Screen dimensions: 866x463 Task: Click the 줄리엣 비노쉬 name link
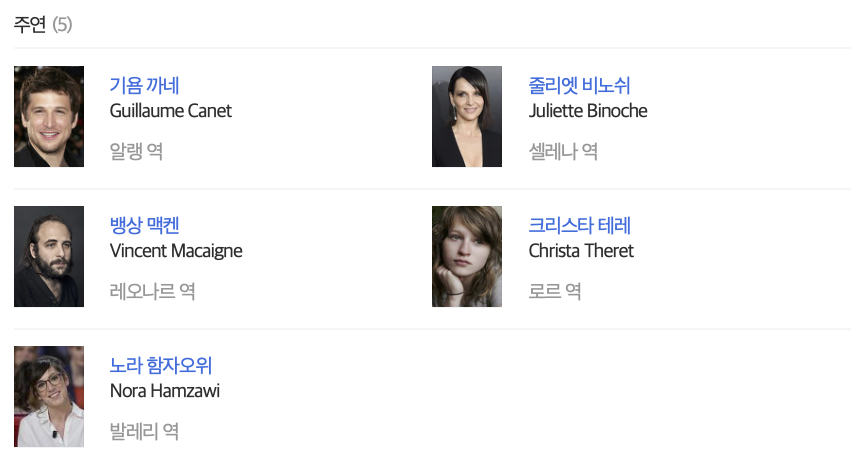(579, 86)
